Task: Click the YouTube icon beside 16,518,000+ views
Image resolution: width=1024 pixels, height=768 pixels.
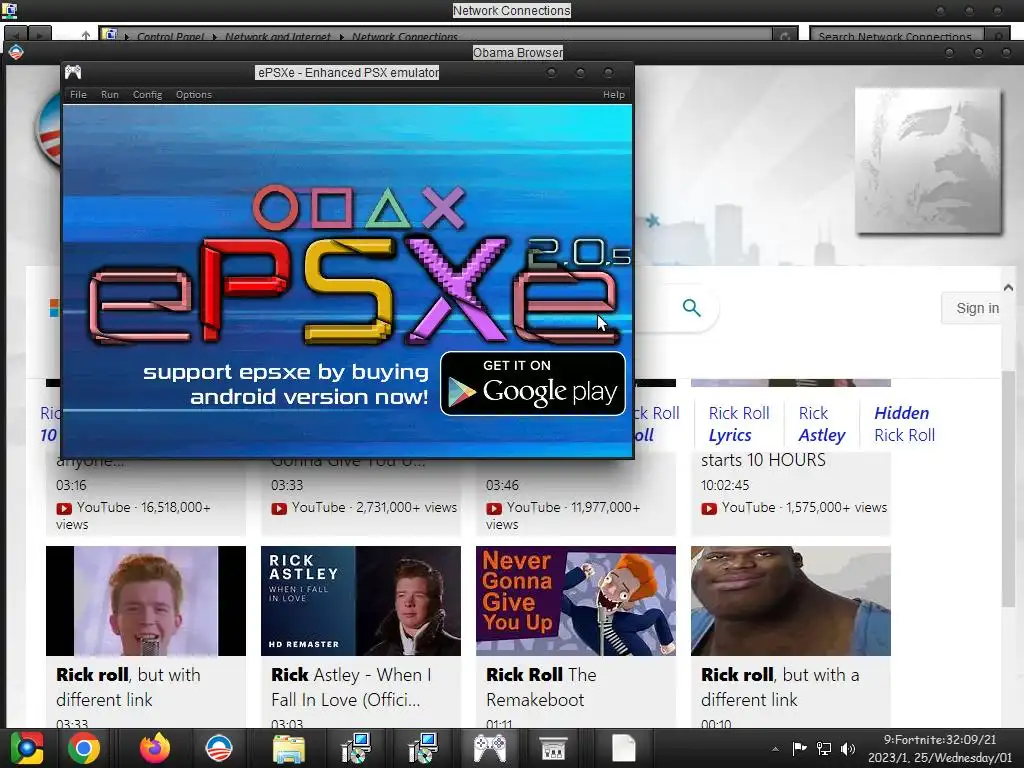Action: [x=64, y=508]
